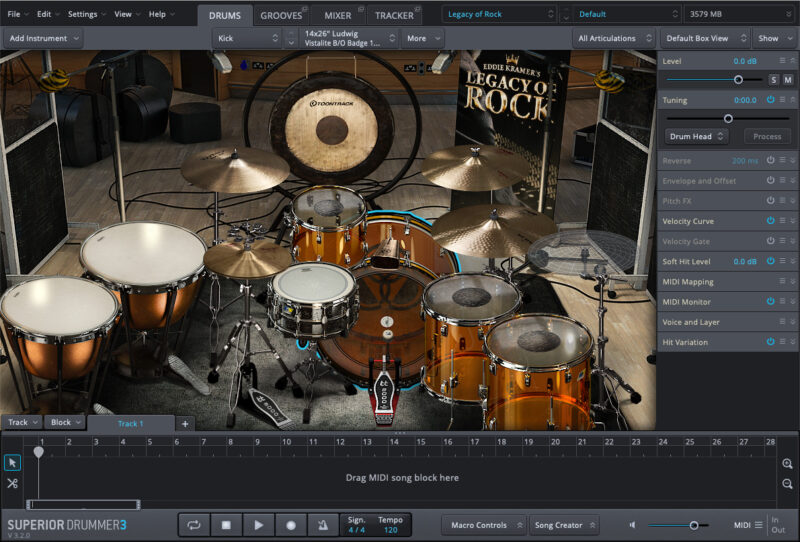Enable the Pitch FX power button
The image size is (800, 542).
tap(770, 201)
